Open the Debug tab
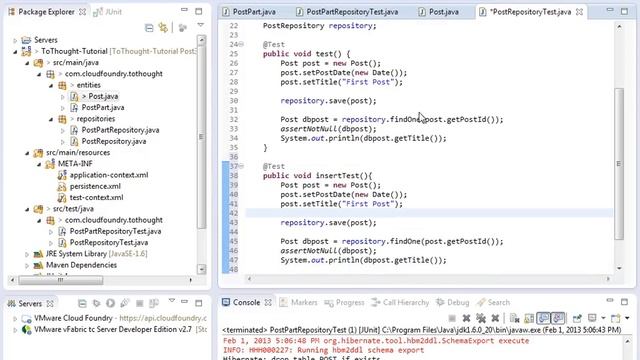Screen dimensions: 640x360 [453, 302]
